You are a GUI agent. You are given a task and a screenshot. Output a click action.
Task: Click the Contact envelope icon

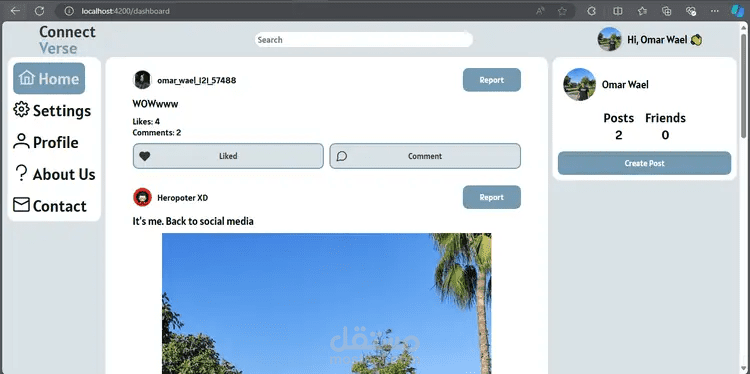tap(21, 205)
